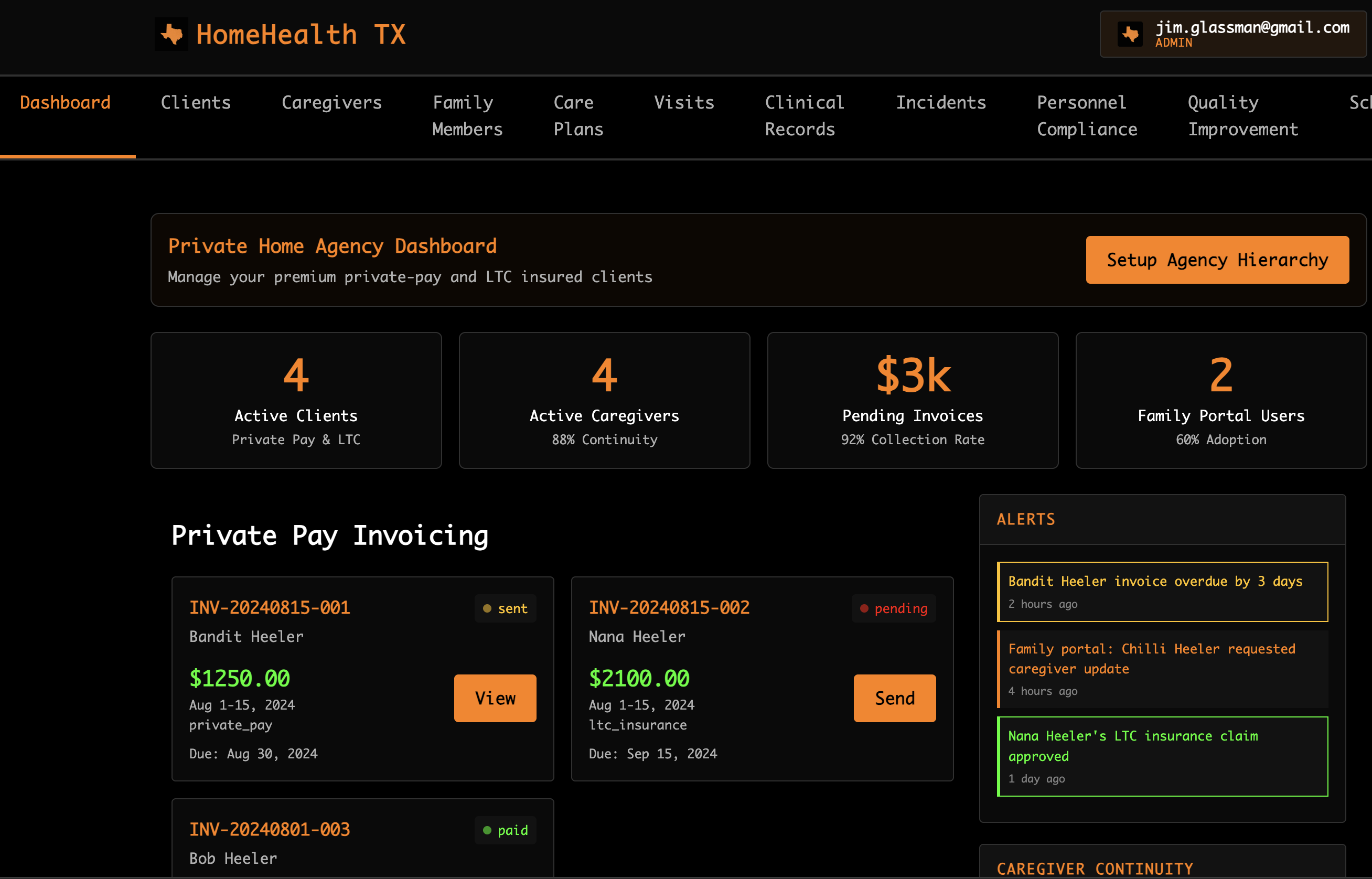
Task: Open Quality Improvement section
Action: point(1242,116)
